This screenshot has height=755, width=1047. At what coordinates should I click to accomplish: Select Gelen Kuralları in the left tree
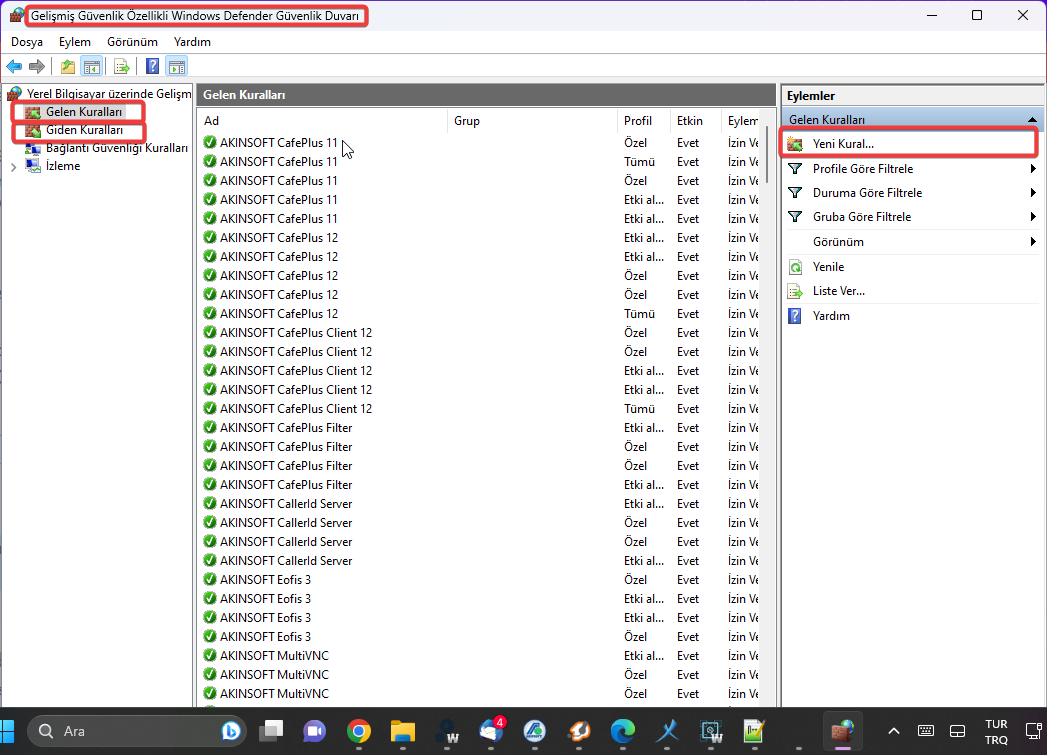[x=83, y=111]
